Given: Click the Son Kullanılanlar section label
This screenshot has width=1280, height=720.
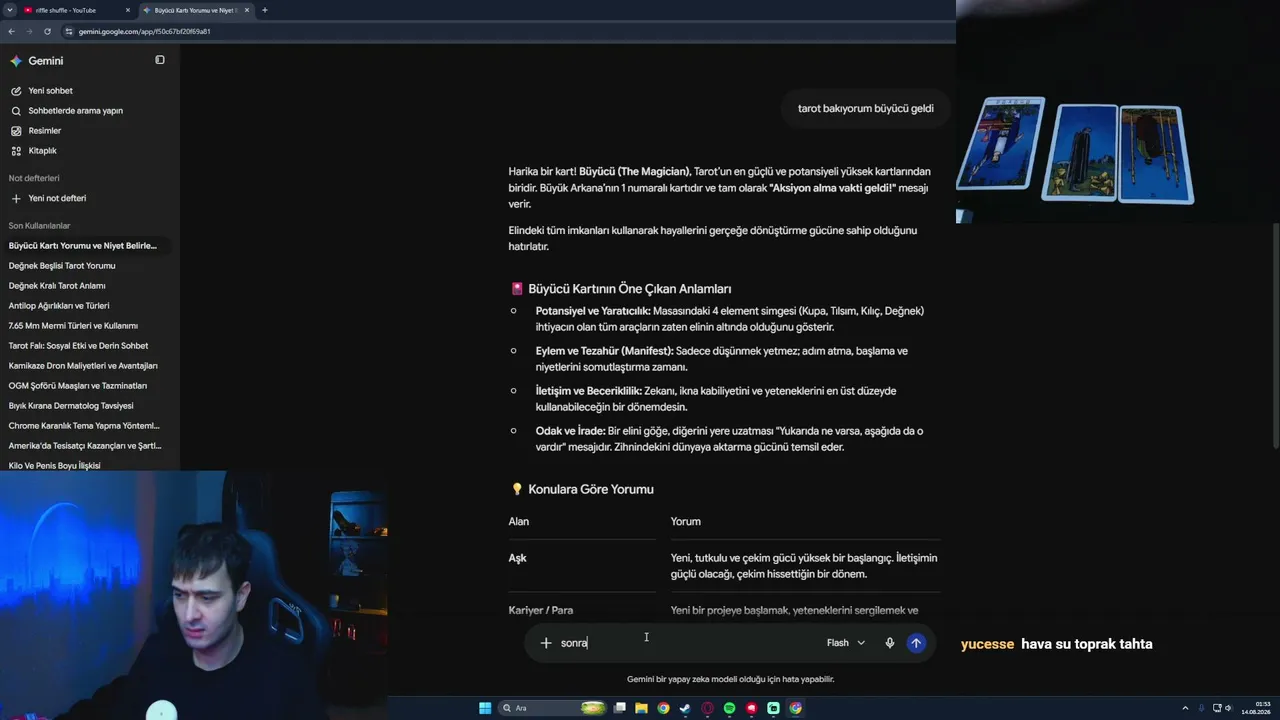Looking at the screenshot, I should coord(39,226).
